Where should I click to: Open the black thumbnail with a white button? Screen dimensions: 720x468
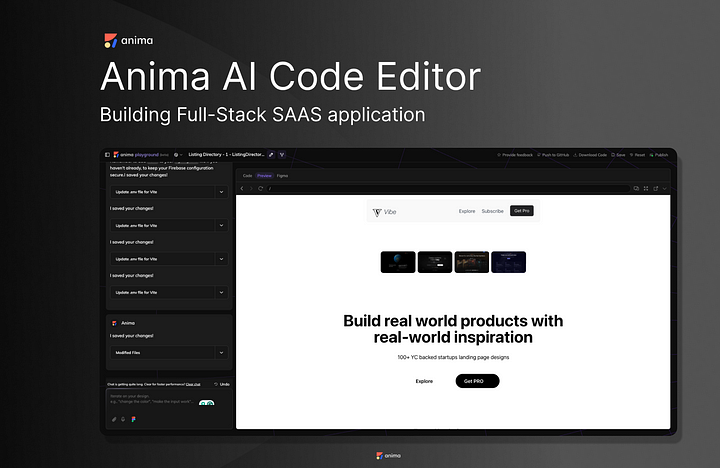pyautogui.click(x=435, y=262)
